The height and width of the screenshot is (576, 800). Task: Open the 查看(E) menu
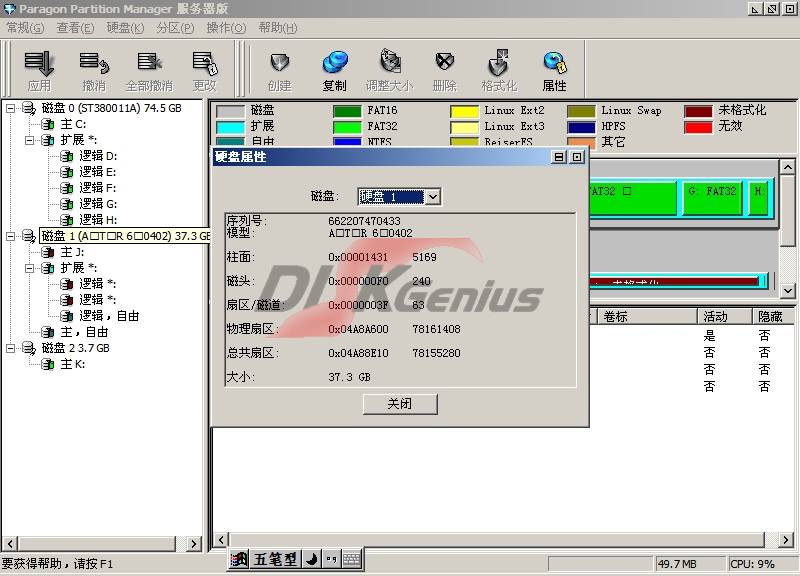click(x=76, y=28)
